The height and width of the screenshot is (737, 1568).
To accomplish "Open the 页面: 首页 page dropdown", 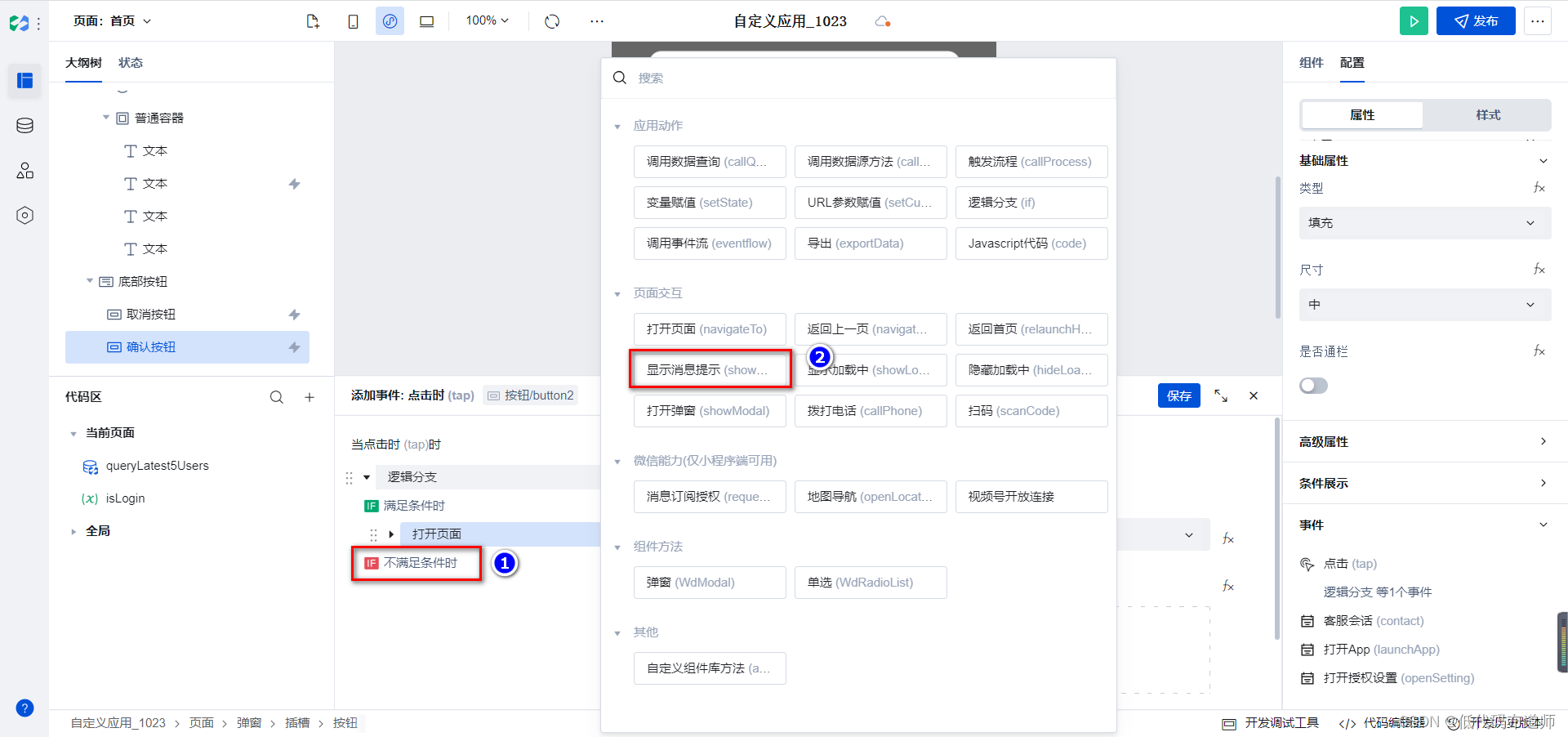I will (112, 21).
